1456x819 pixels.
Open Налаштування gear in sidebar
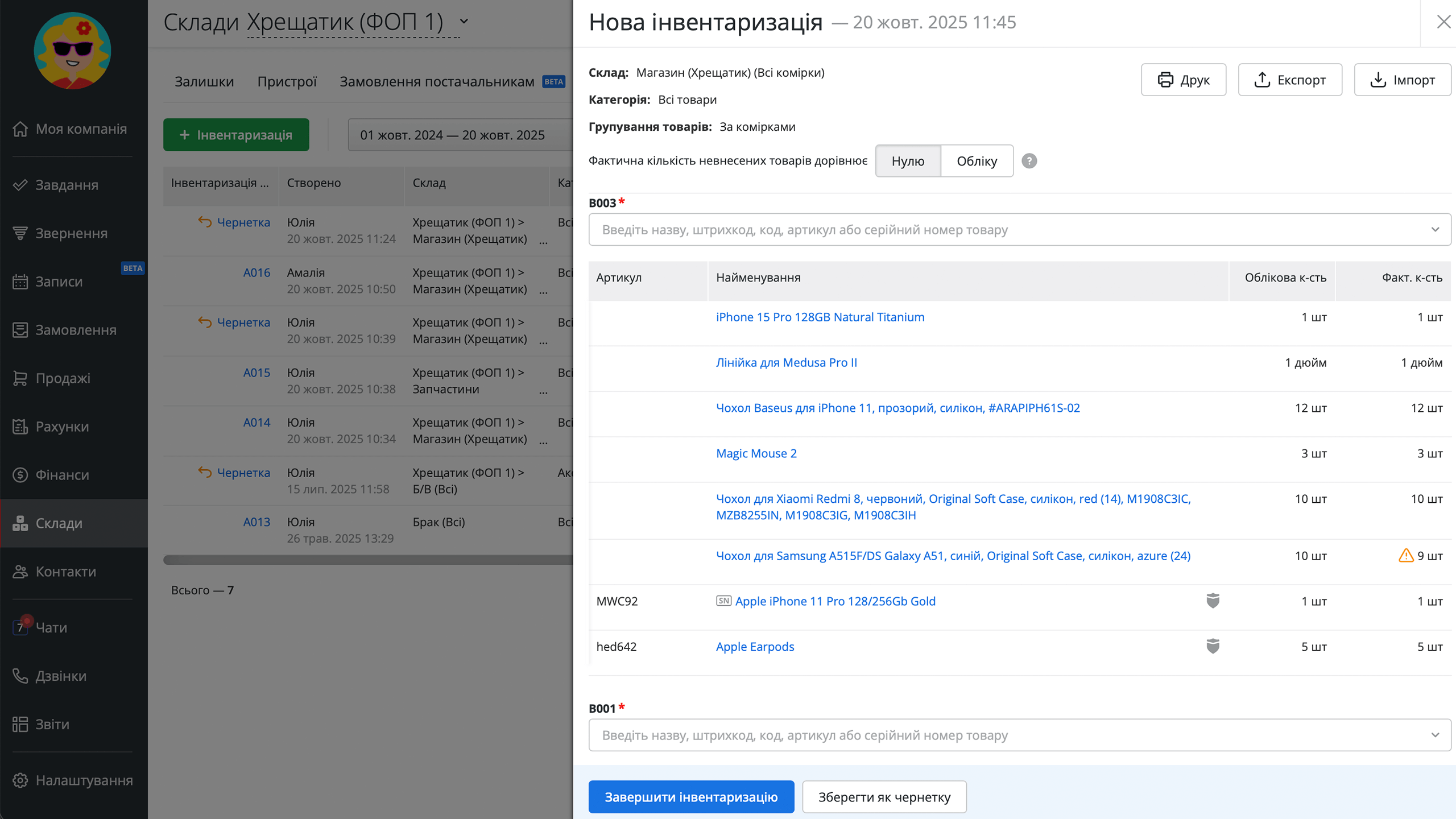(x=20, y=780)
